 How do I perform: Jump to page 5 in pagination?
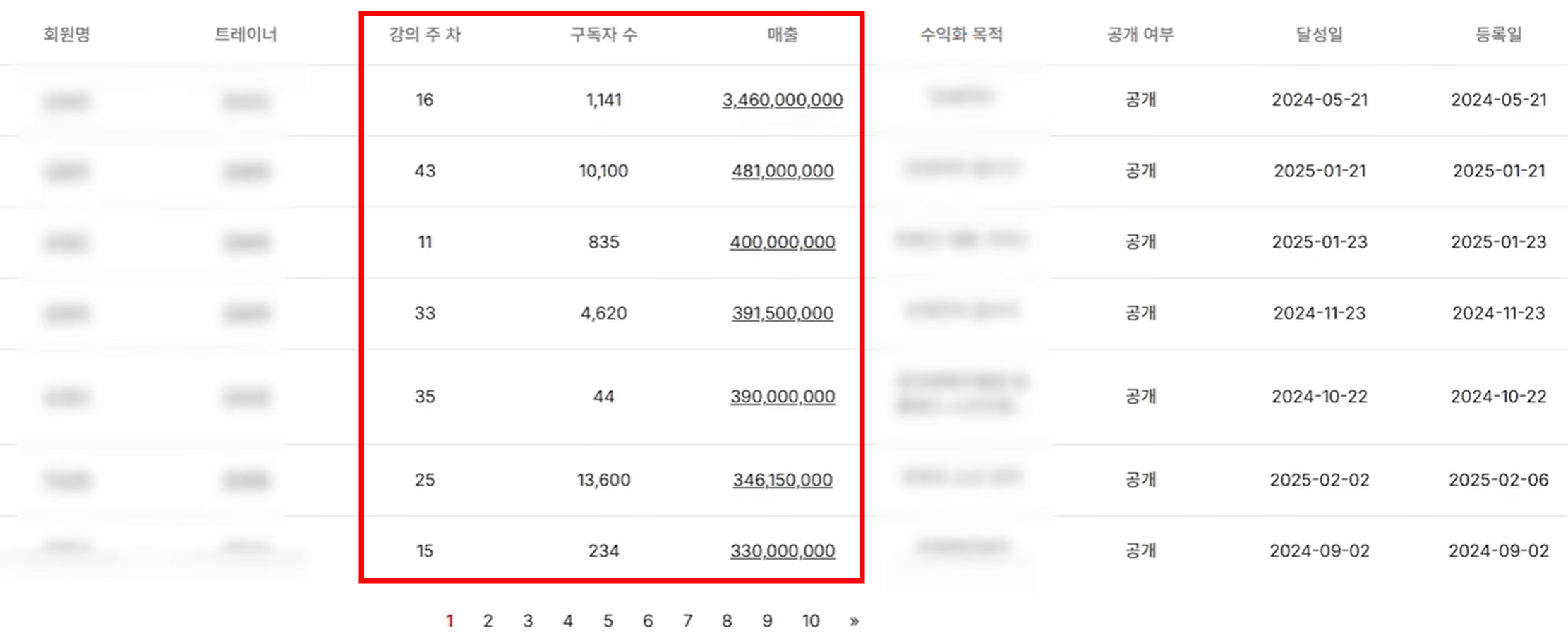click(x=608, y=621)
